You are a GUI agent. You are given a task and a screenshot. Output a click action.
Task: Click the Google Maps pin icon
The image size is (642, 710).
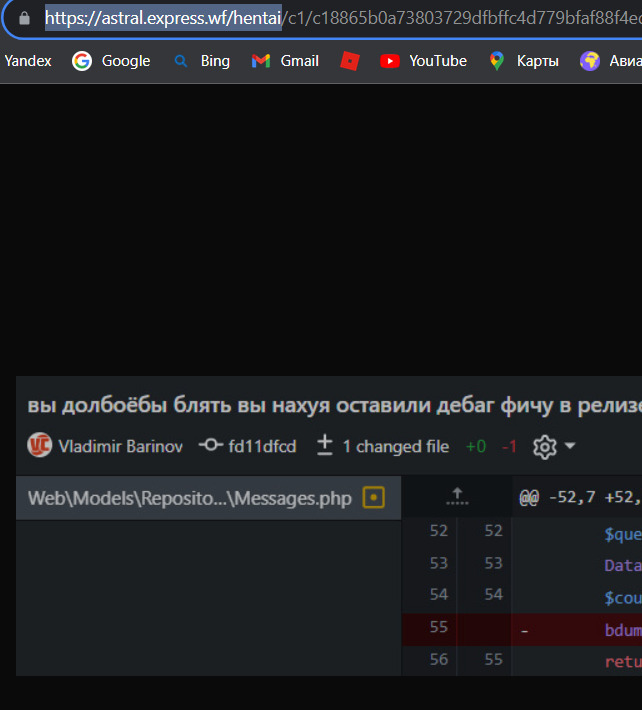coord(497,61)
